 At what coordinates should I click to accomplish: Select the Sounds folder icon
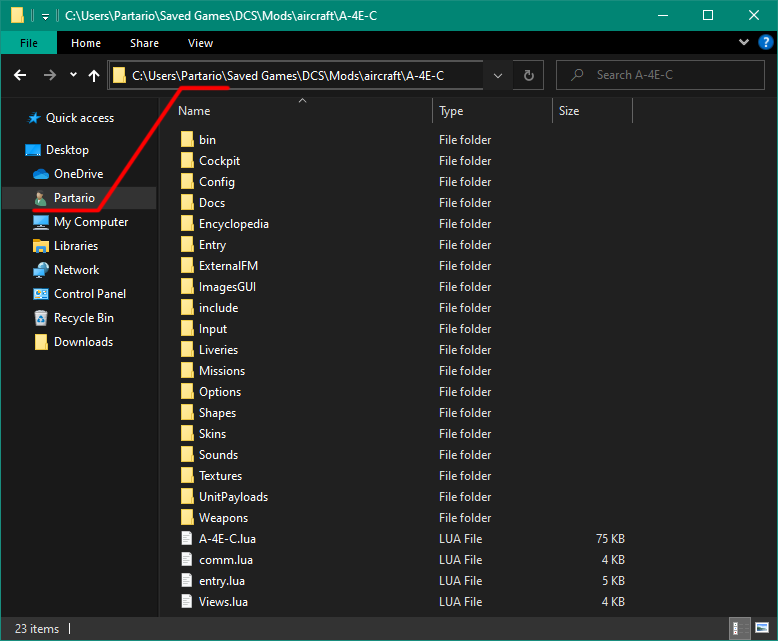(x=187, y=454)
